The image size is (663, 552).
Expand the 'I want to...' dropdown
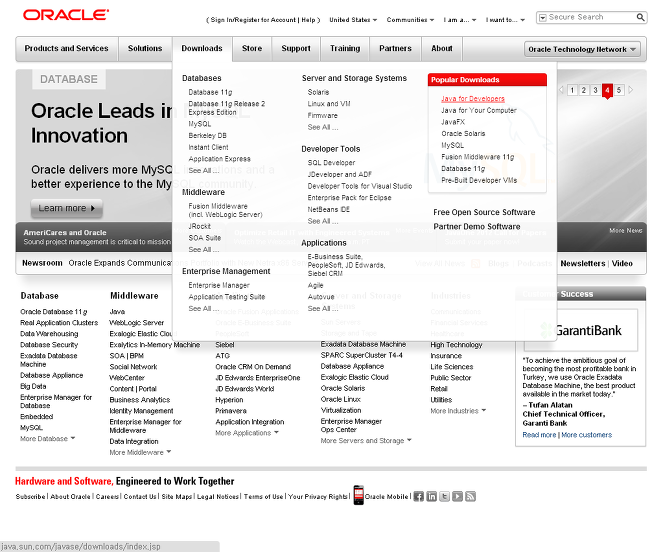pyautogui.click(x=505, y=20)
